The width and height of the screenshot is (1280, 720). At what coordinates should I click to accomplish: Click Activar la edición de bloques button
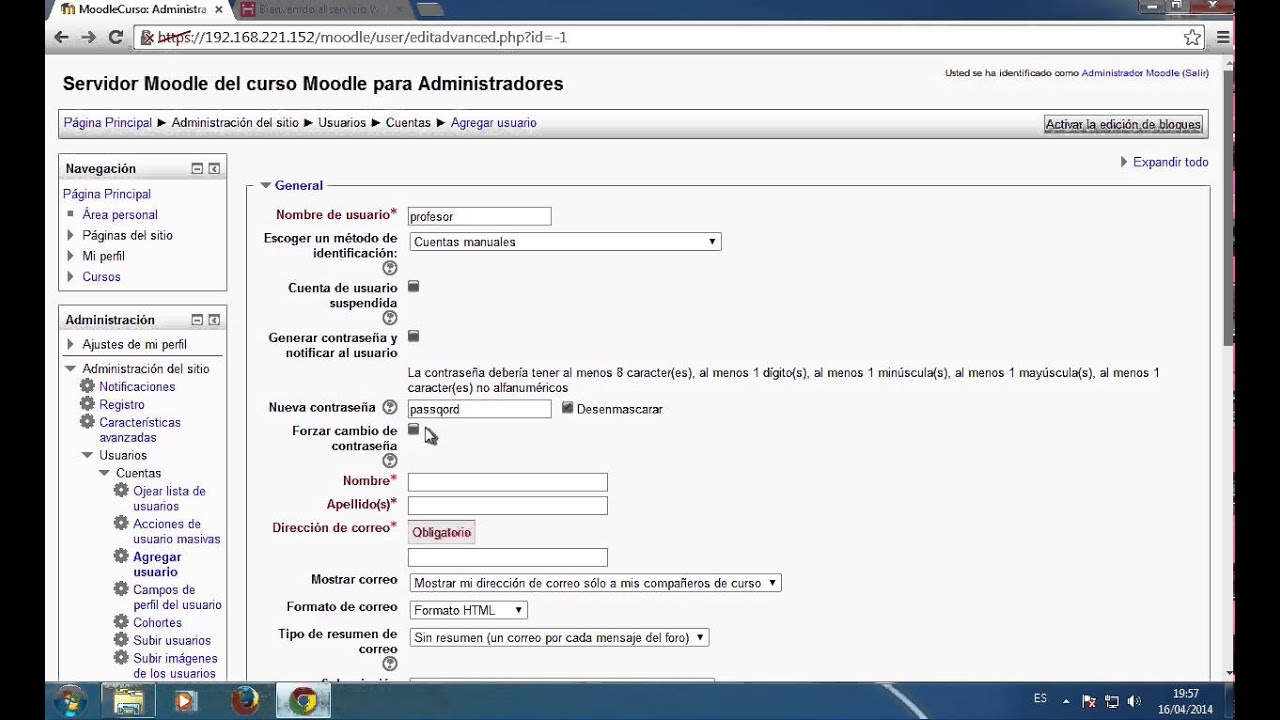click(1123, 125)
